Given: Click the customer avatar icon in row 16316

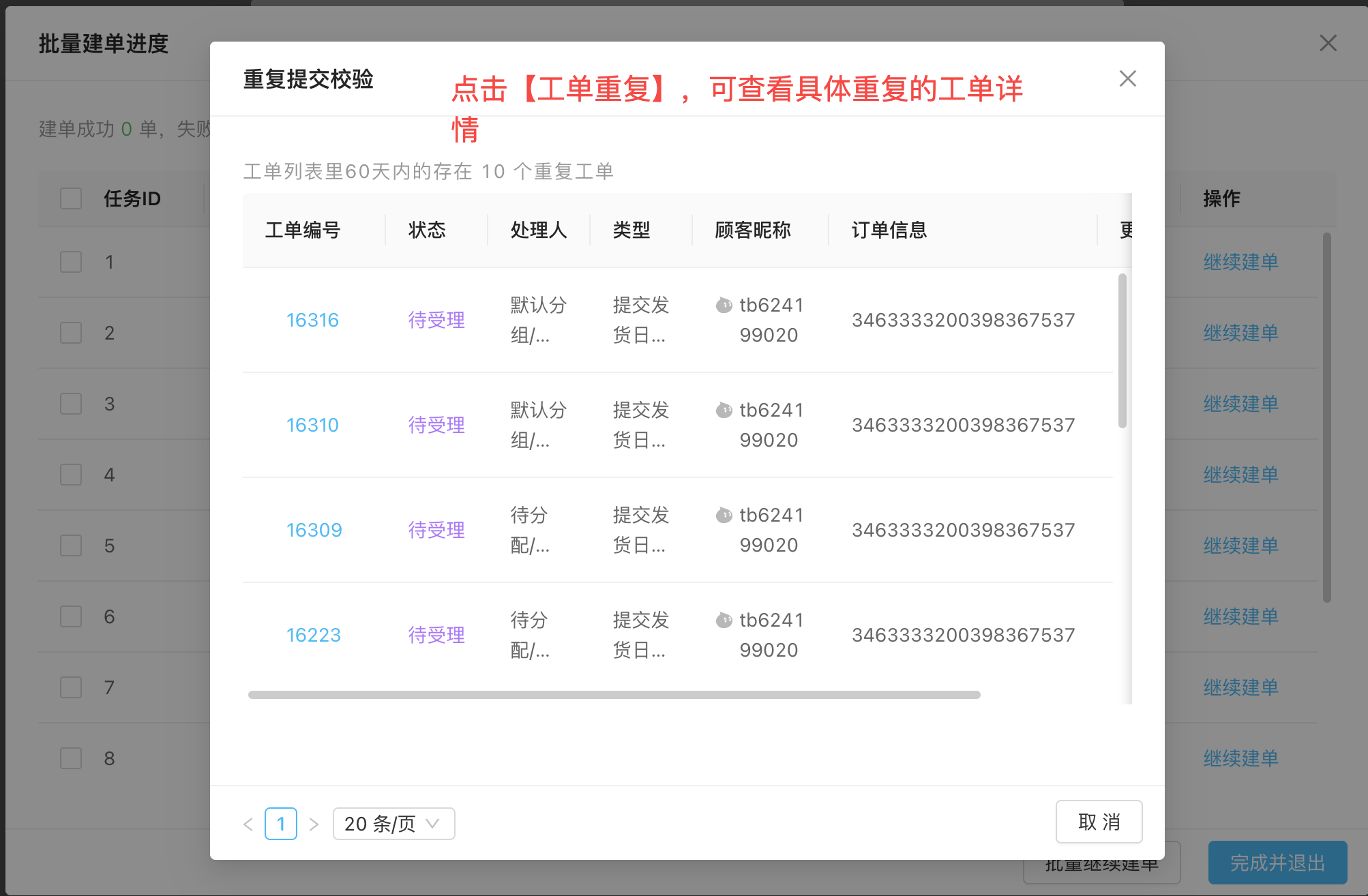Looking at the screenshot, I should coord(724,305).
